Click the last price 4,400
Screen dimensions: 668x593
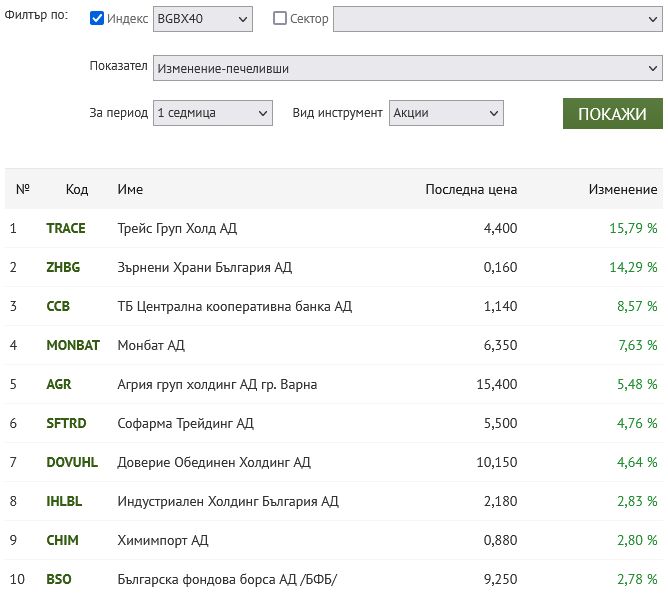pyautogui.click(x=500, y=228)
